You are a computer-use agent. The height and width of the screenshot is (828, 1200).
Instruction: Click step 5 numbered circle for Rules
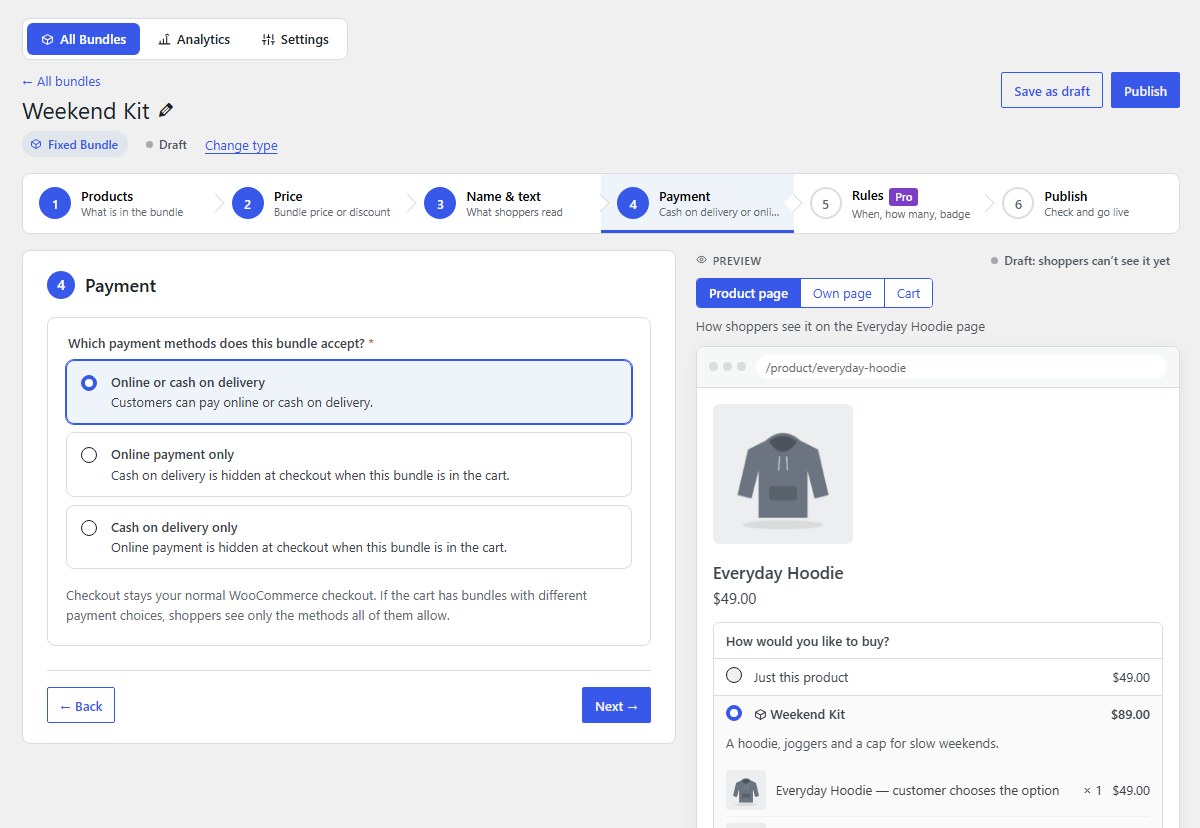[x=826, y=204]
